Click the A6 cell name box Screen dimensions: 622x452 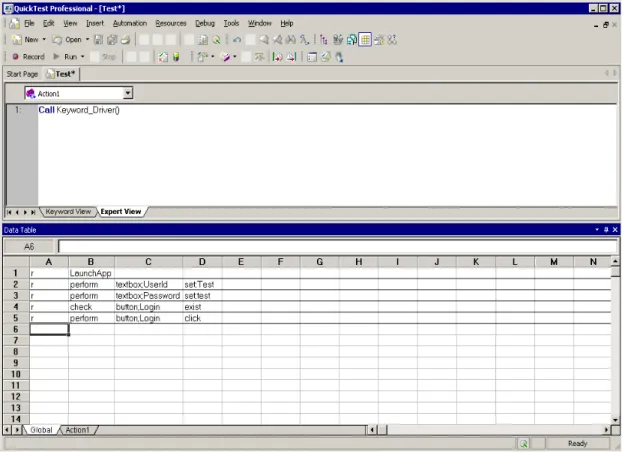click(29, 247)
